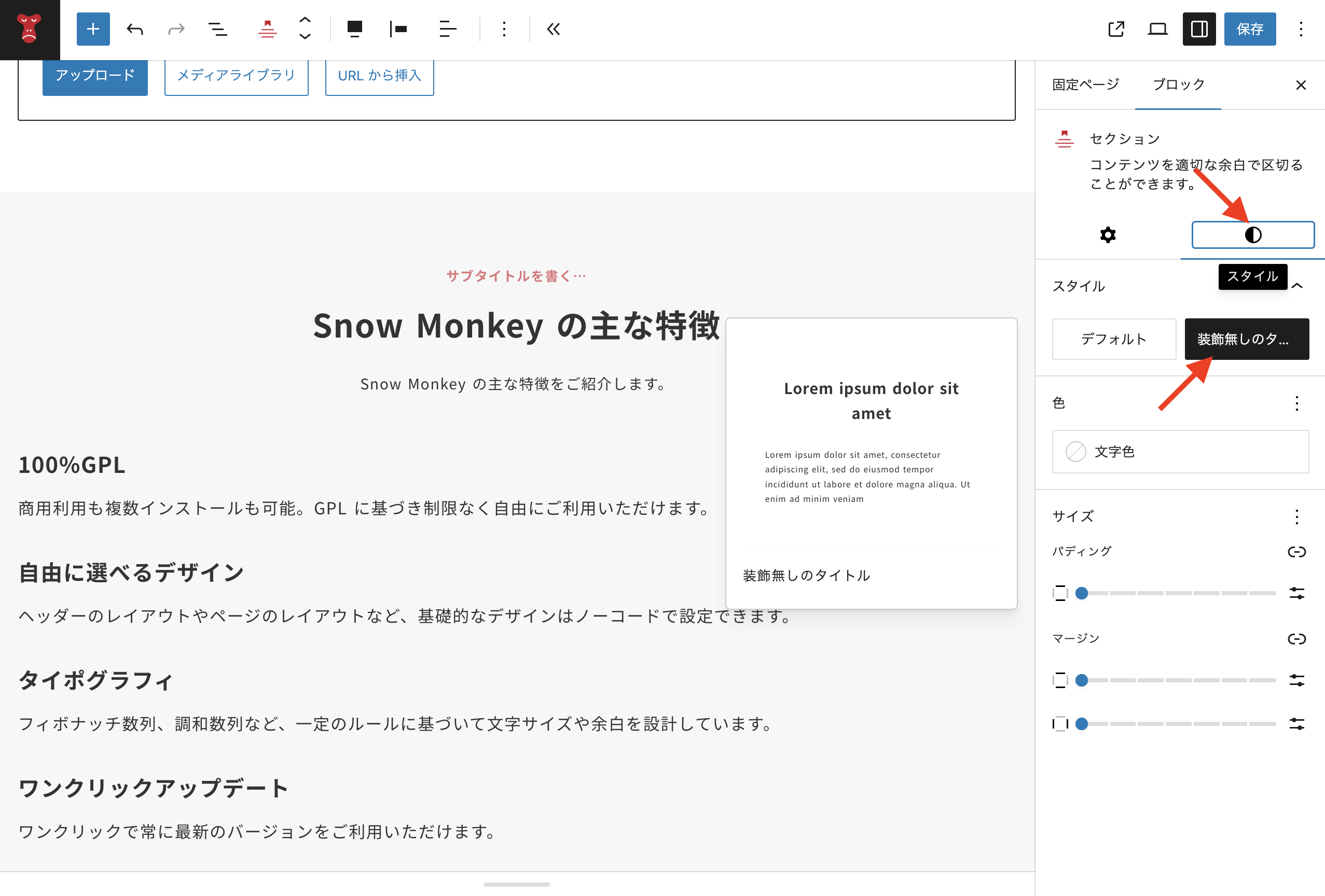Click the Snow Monkey logo icon
Screen dimensions: 1325x896
[x=29, y=29]
